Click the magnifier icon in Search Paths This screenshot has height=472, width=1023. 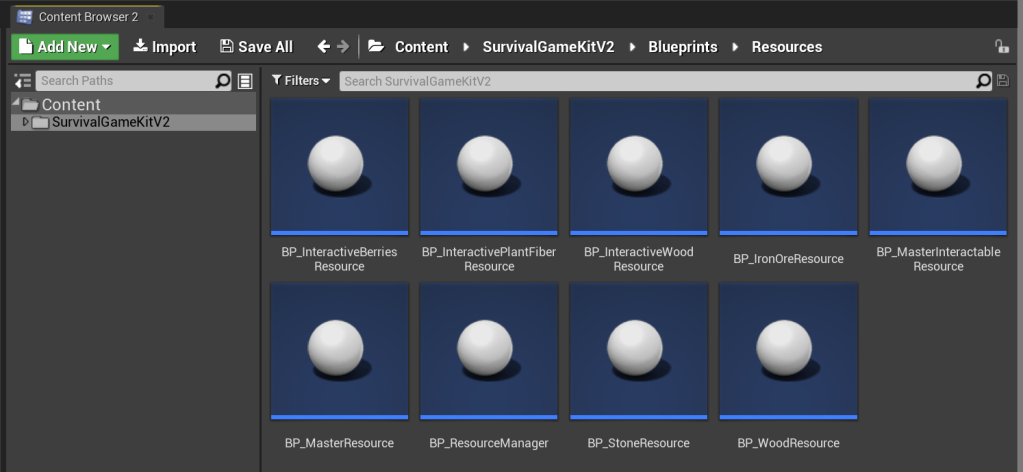223,81
